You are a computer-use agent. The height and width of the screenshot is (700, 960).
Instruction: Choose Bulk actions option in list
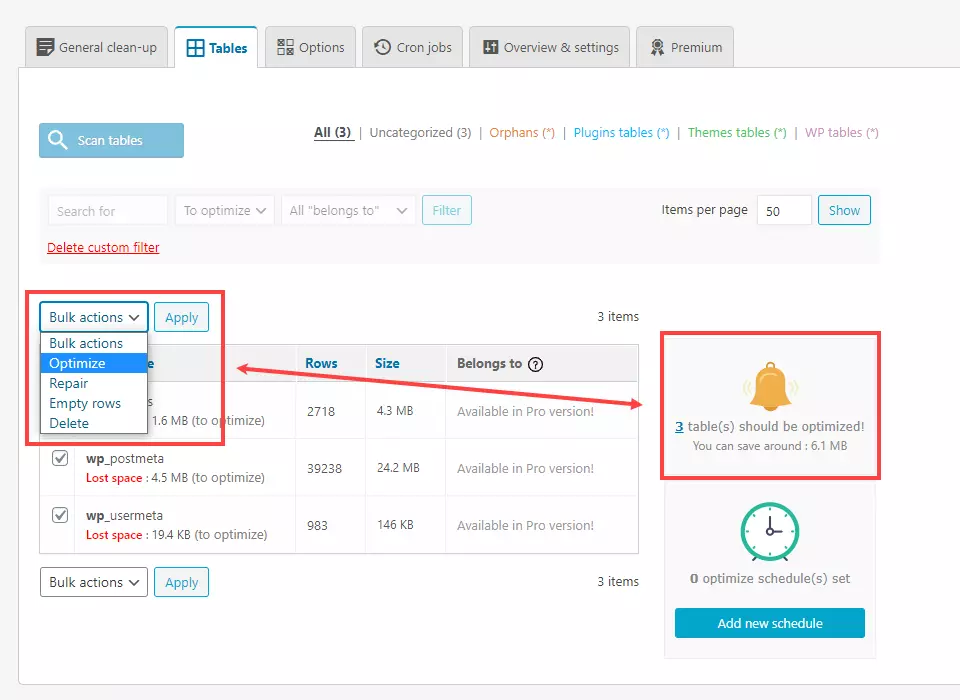(94, 343)
